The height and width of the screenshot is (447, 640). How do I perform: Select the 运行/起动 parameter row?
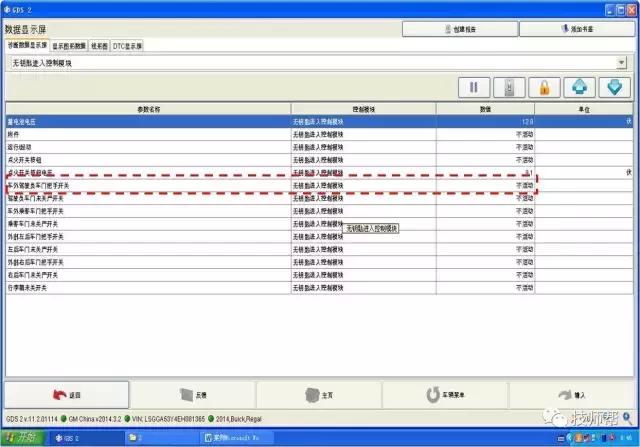[x=319, y=147]
